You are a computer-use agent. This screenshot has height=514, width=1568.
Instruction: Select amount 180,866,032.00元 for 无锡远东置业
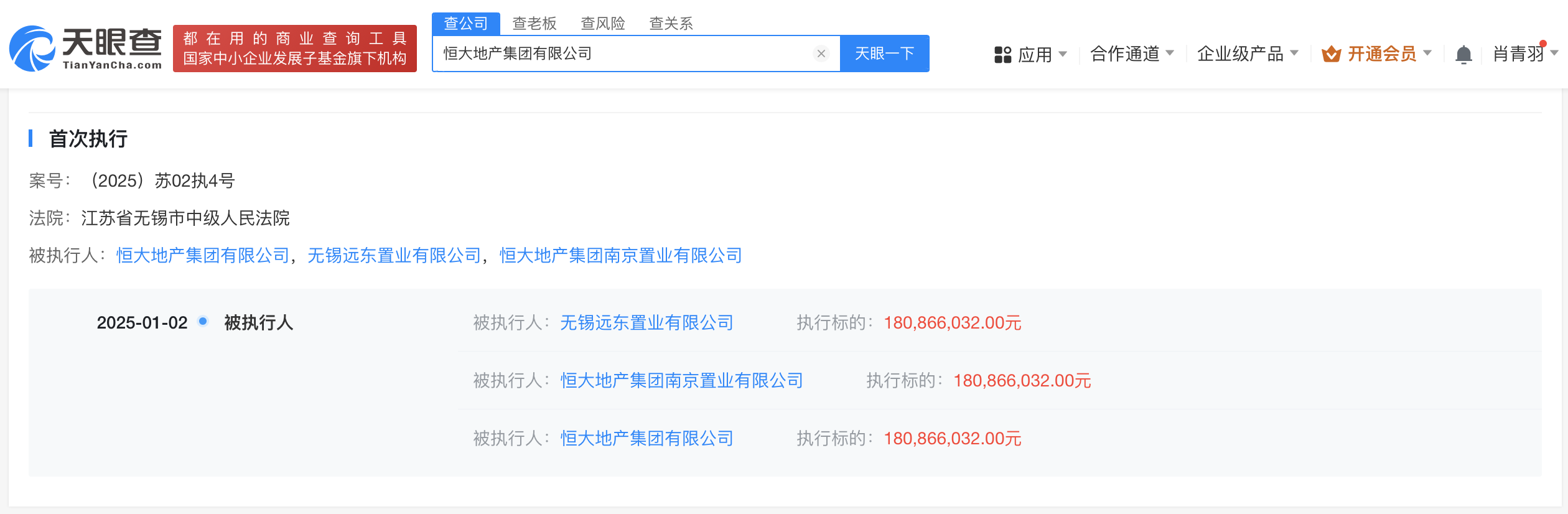pos(953,322)
